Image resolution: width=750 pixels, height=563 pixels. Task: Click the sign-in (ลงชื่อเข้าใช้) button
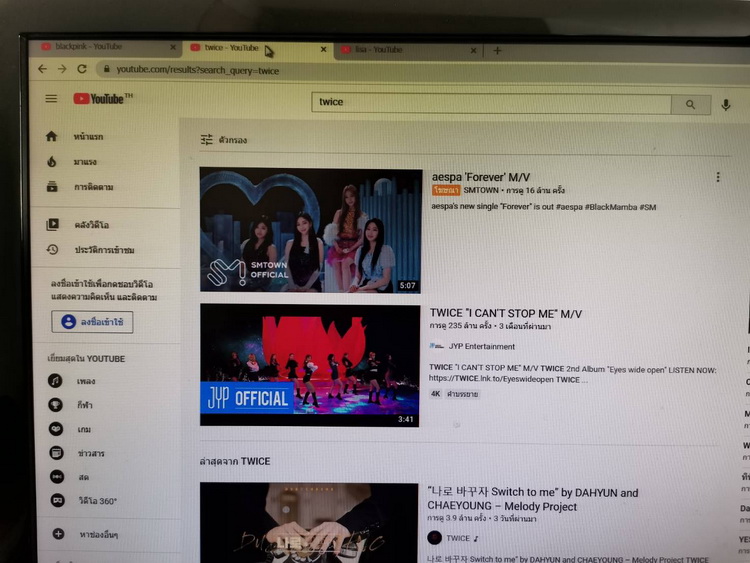click(x=92, y=322)
